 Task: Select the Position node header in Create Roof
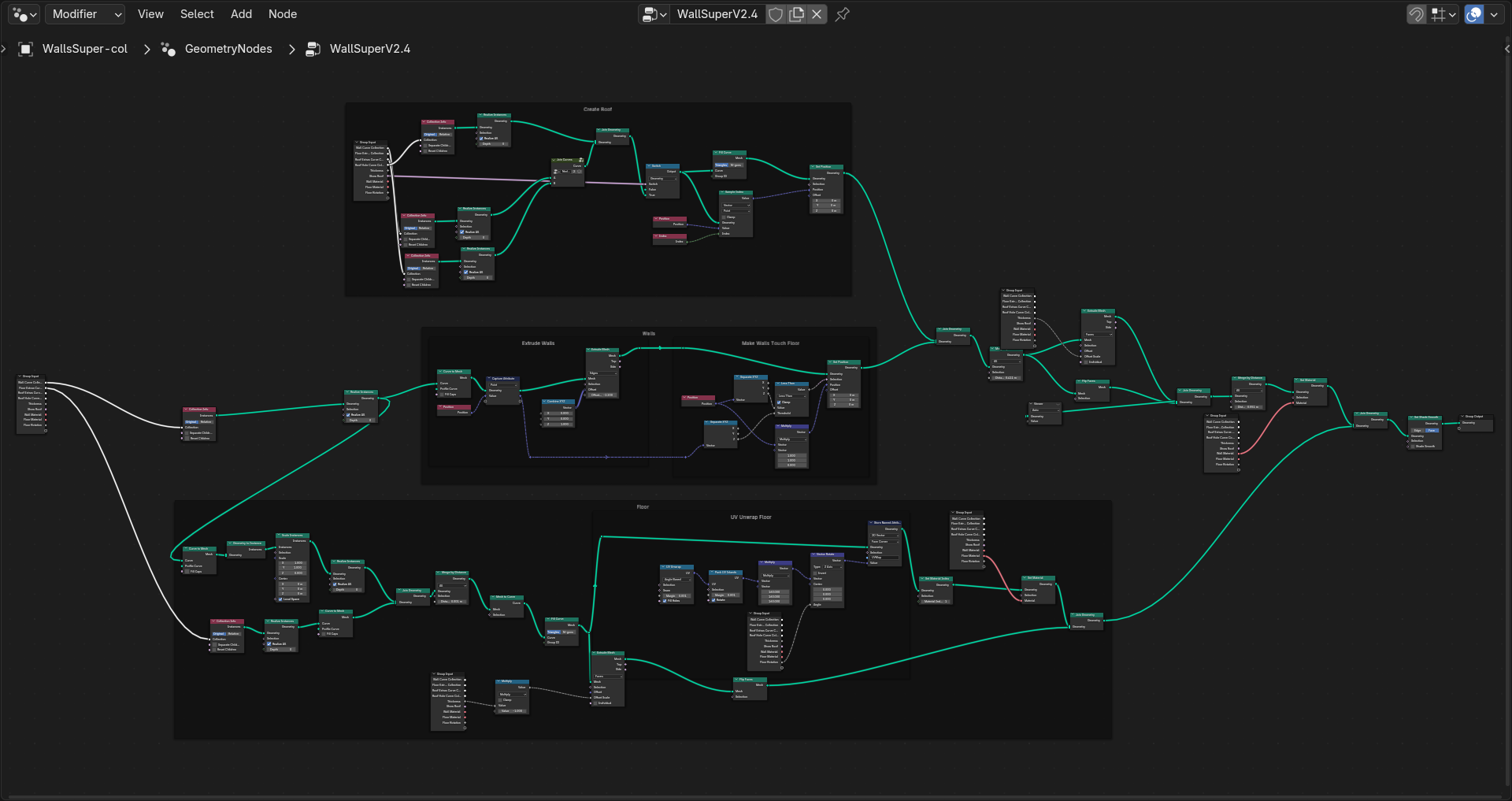tap(669, 219)
